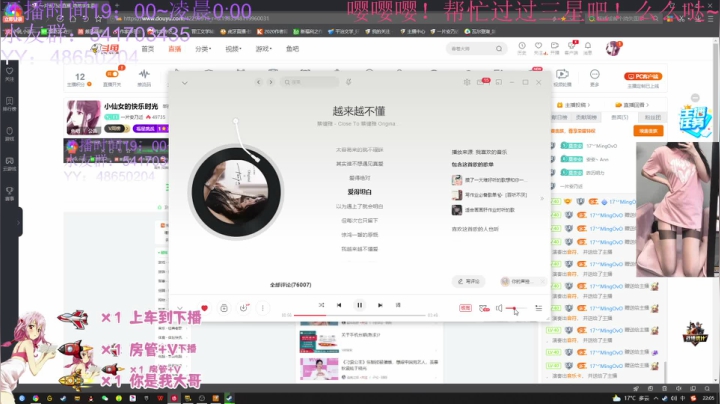Collapse the player view with down chevron

(185, 83)
